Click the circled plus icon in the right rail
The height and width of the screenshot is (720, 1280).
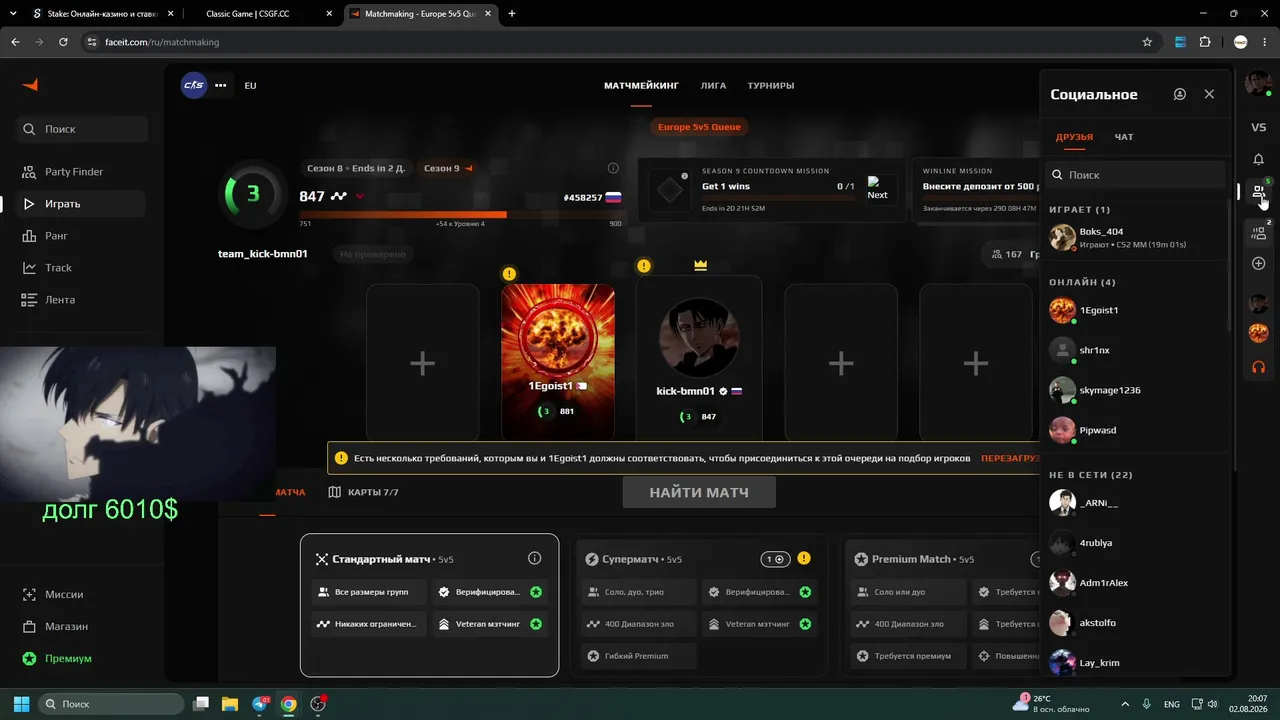tap(1259, 264)
